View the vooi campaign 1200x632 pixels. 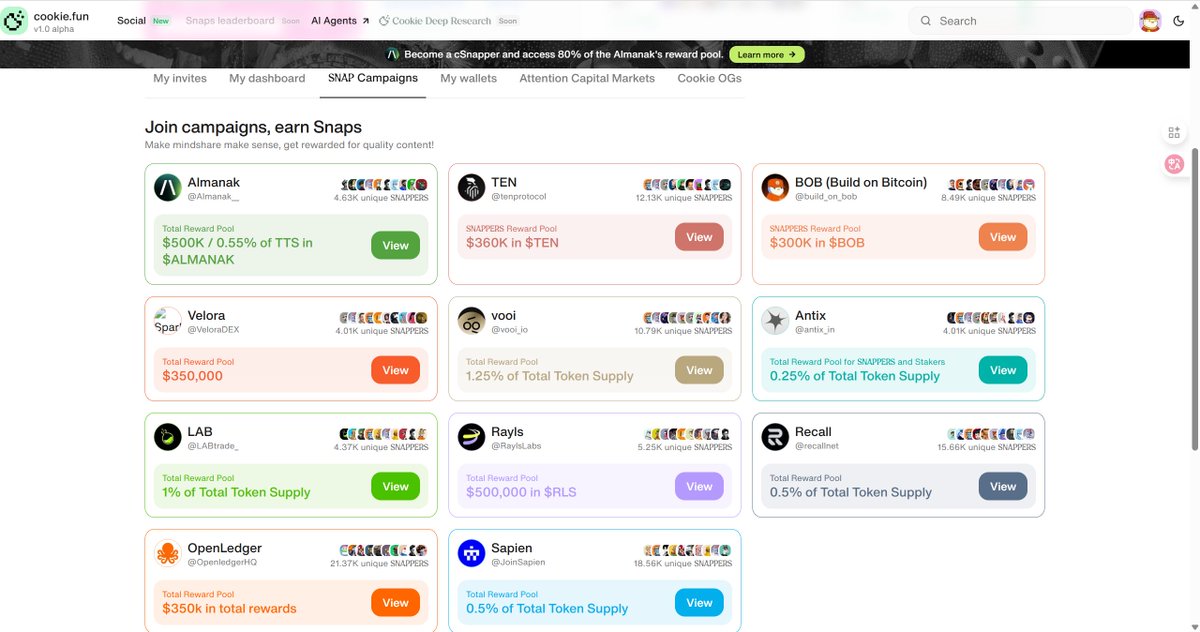699,370
